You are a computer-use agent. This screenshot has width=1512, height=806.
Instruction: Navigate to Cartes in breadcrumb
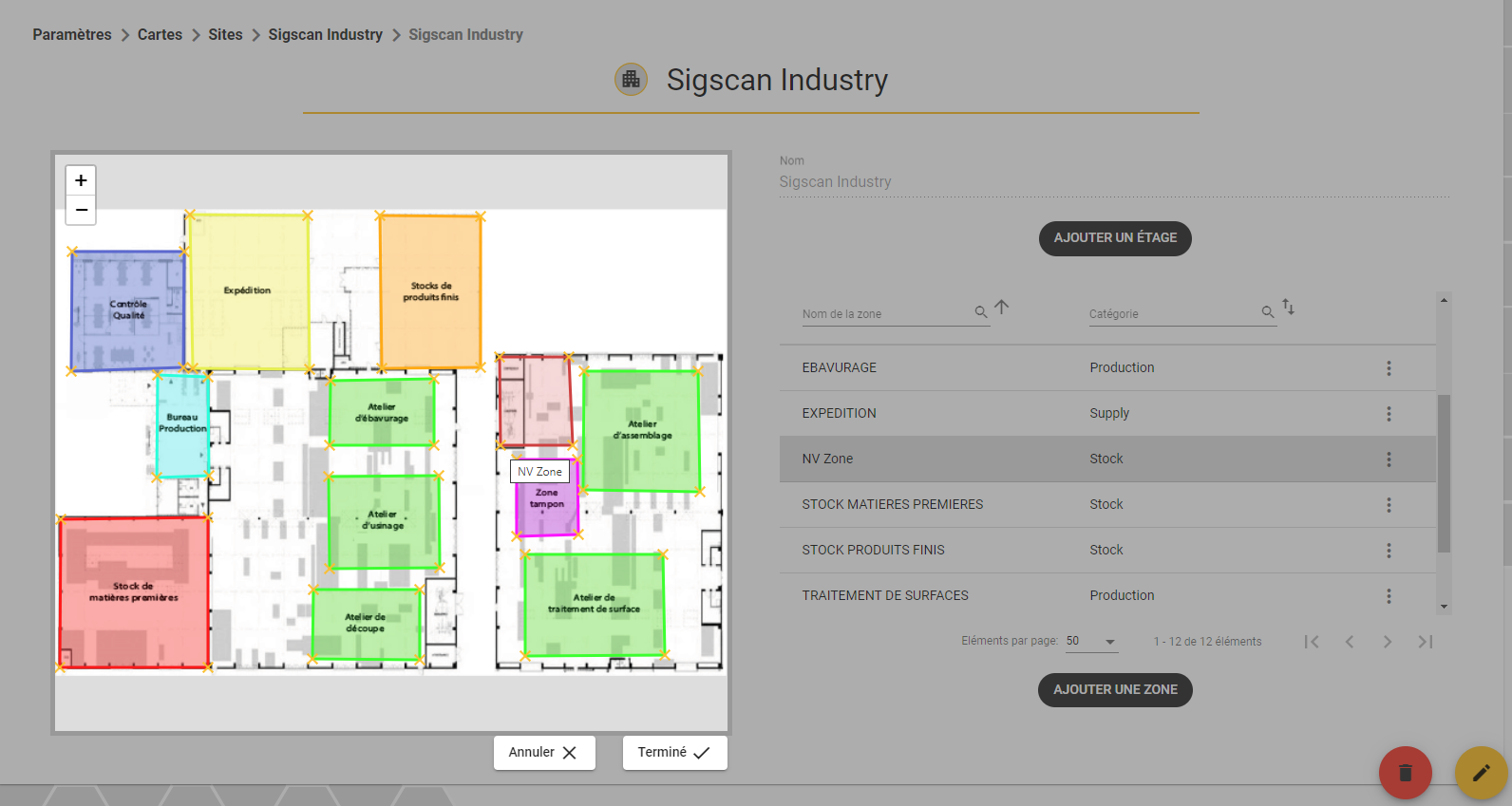[x=160, y=35]
